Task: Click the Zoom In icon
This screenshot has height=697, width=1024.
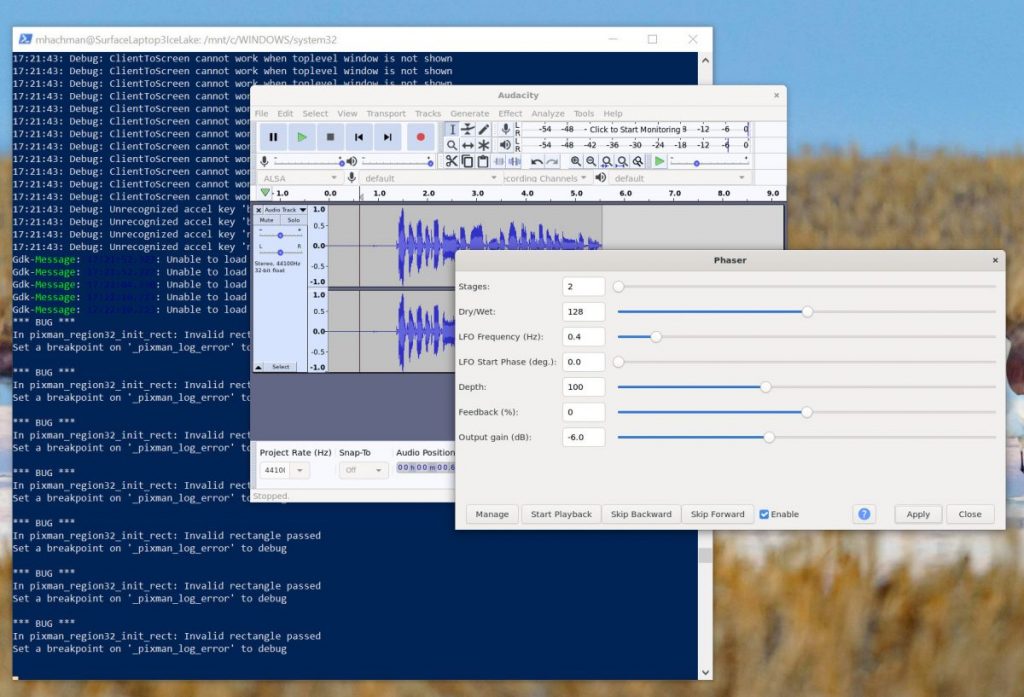Action: point(575,161)
